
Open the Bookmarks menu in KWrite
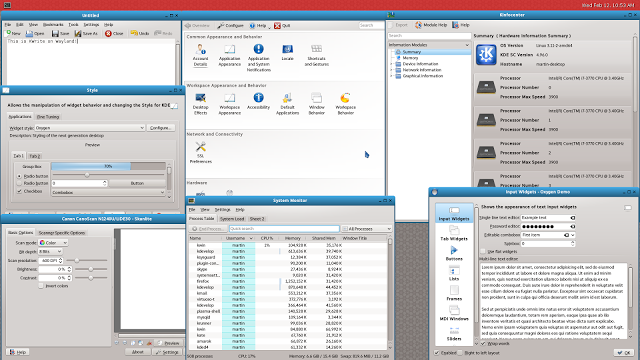pyautogui.click(x=53, y=24)
